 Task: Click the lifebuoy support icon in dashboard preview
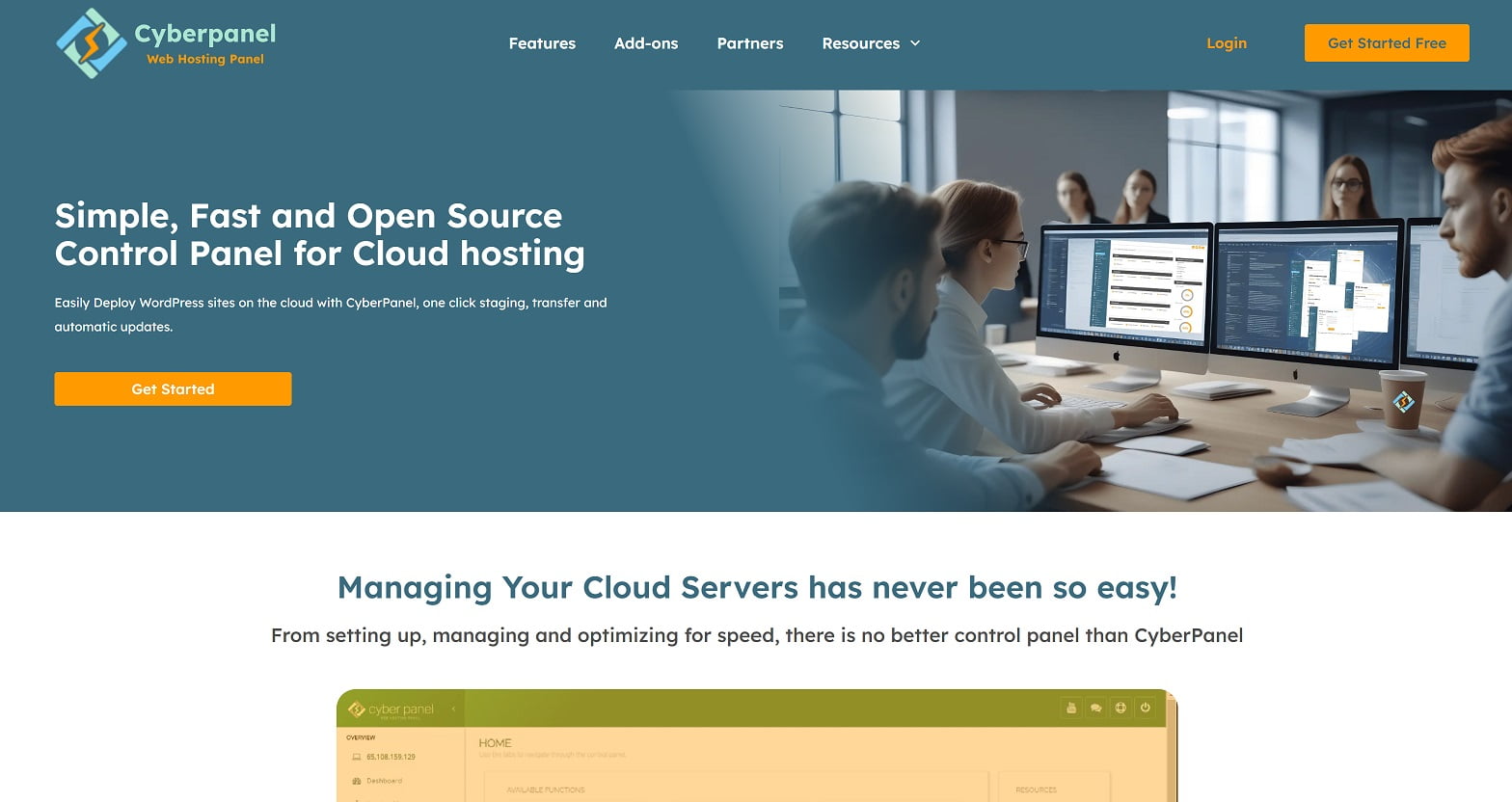coord(1120,708)
